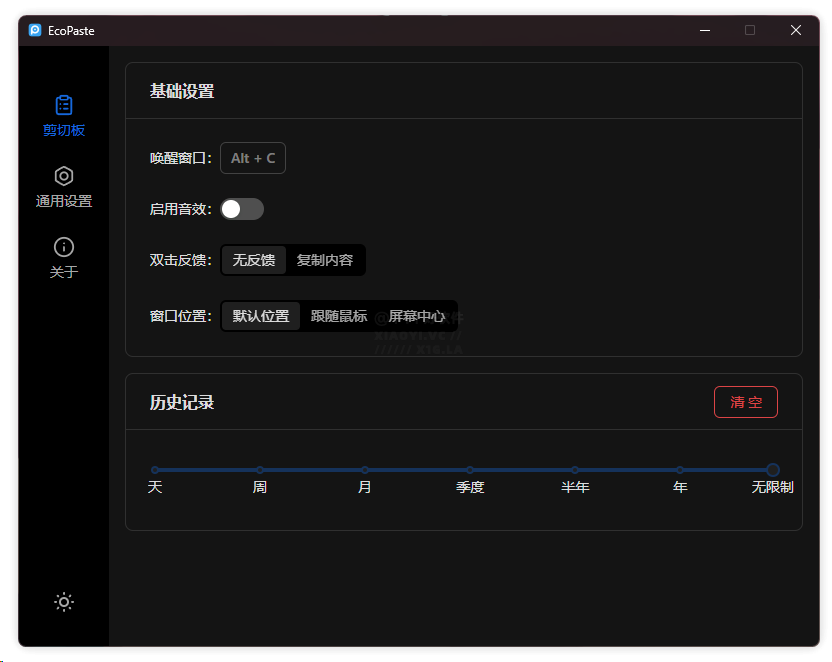Screen dimensions: 832x662
Task: Set history slider to 周 mark
Action: click(x=260, y=470)
